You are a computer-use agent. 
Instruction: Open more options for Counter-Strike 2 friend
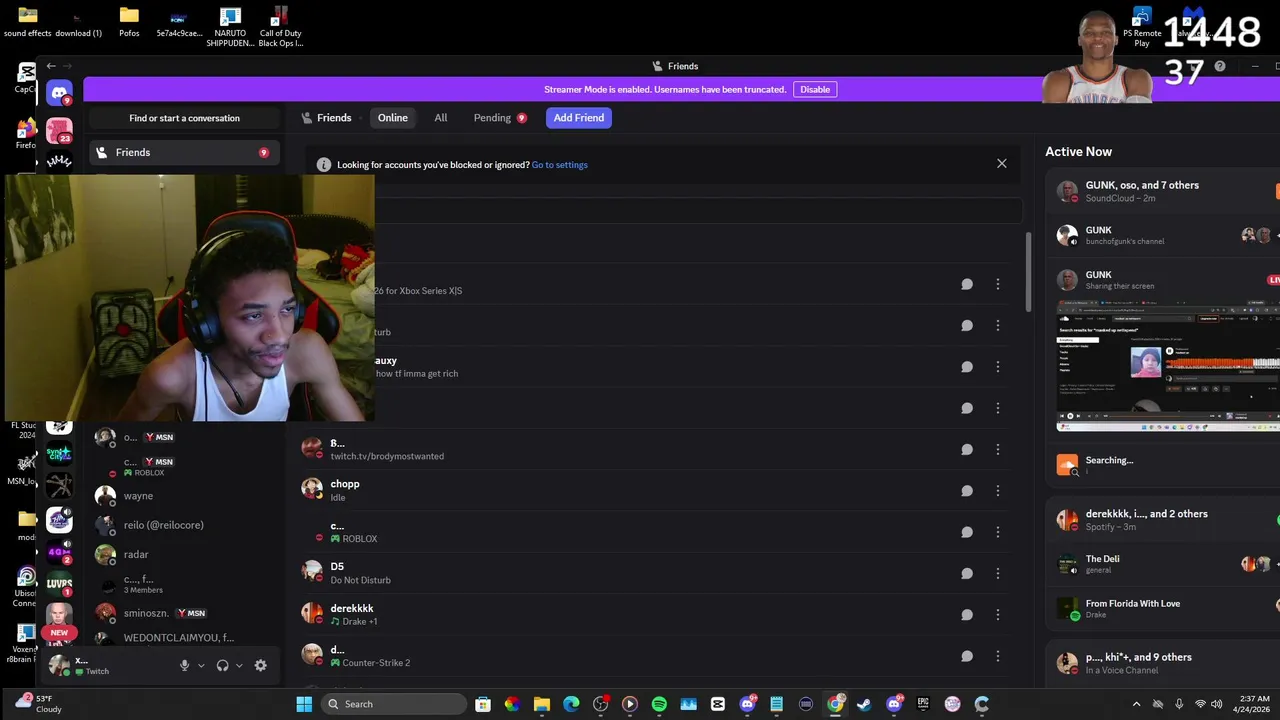(997, 656)
